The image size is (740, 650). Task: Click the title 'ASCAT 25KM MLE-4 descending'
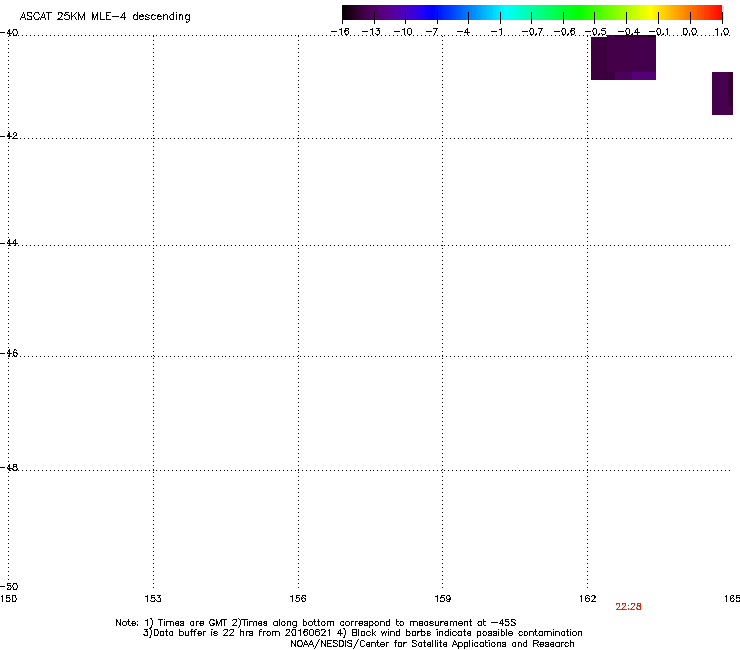pos(105,17)
